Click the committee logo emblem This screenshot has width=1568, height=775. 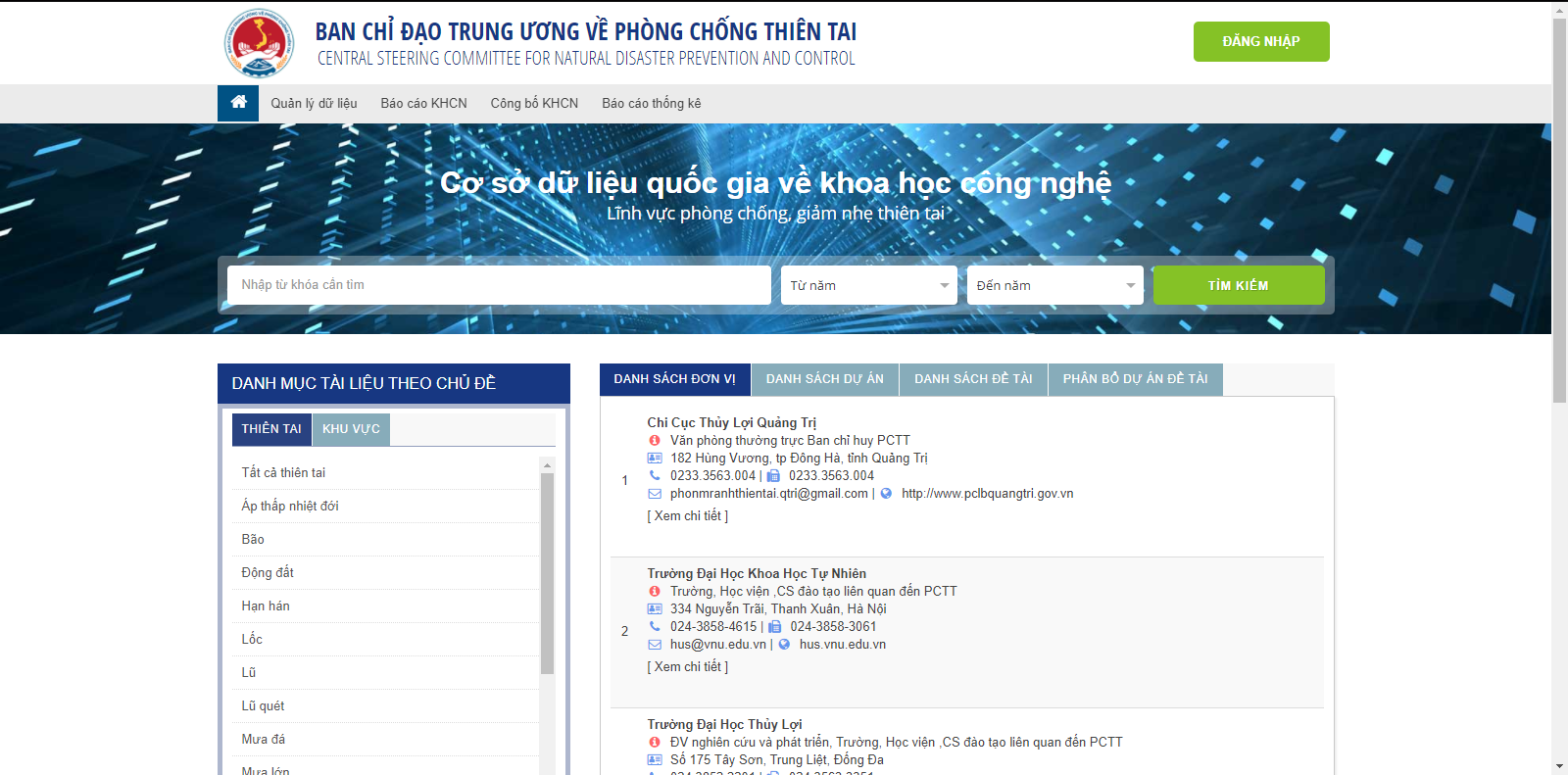[x=259, y=43]
